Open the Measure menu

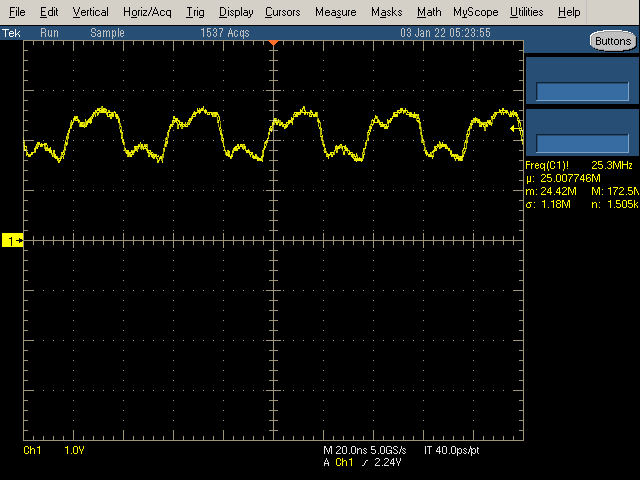[335, 12]
